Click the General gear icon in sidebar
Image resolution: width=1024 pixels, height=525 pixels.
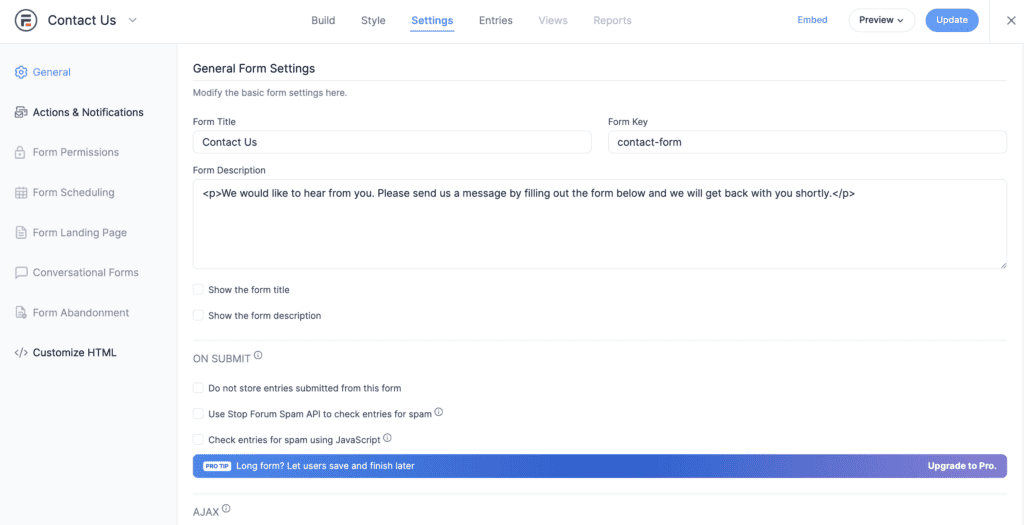point(21,72)
